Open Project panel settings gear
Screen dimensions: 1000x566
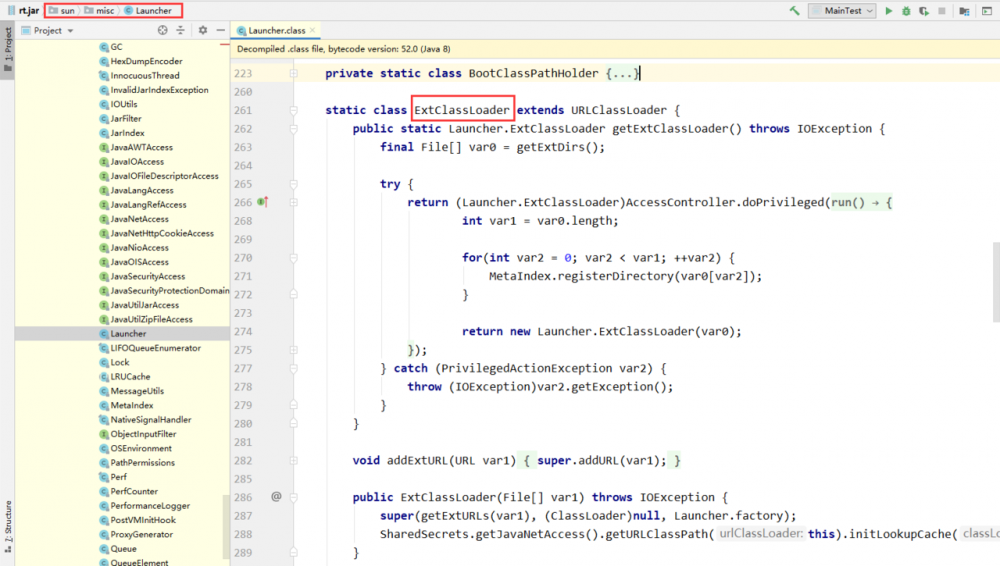(203, 30)
